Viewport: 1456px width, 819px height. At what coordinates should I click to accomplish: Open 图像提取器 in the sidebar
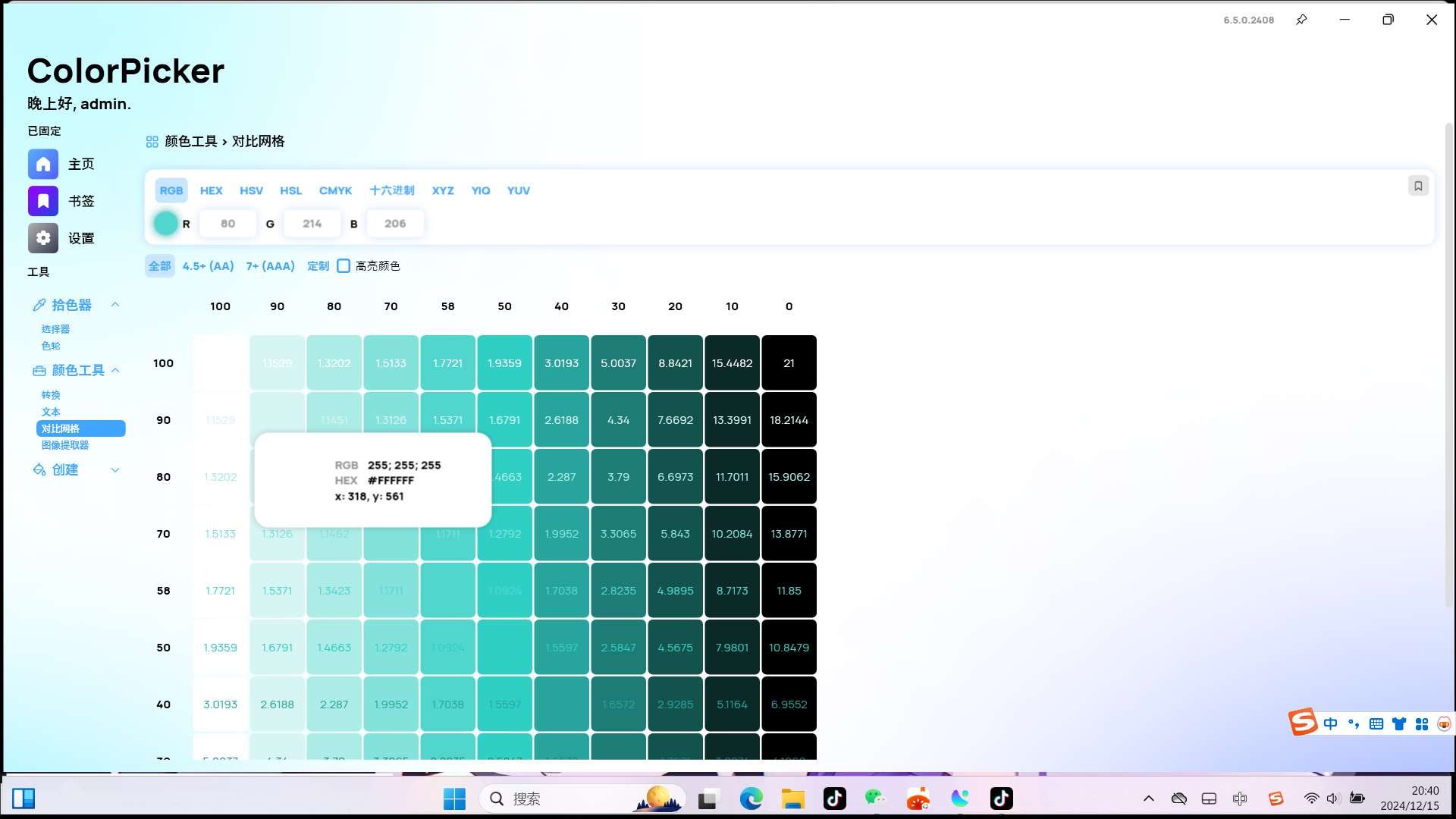point(65,445)
